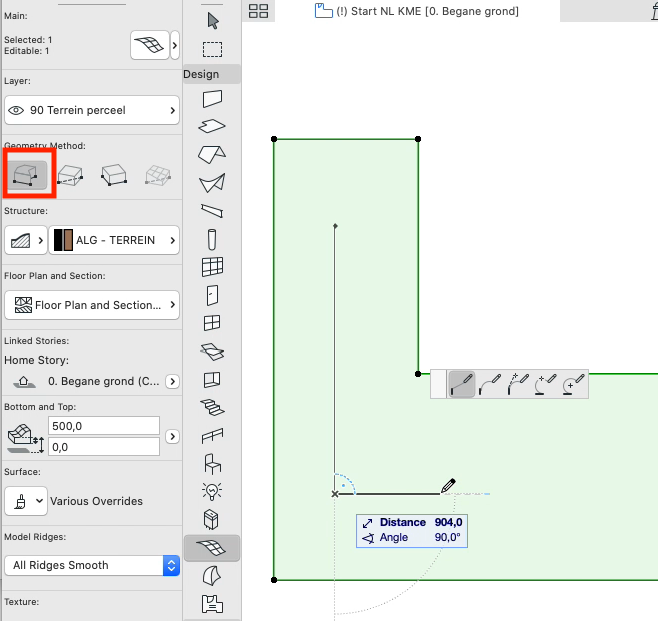Select the Curtain Wall tool
This screenshot has width=658, height=621.
[212, 267]
